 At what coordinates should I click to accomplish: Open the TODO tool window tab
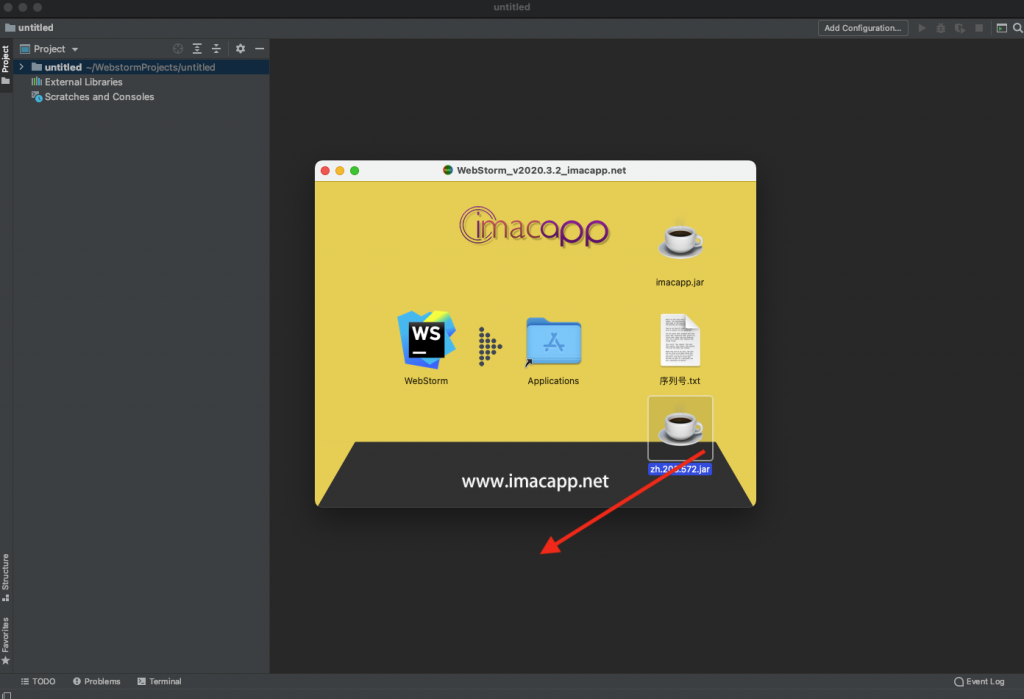(x=38, y=681)
